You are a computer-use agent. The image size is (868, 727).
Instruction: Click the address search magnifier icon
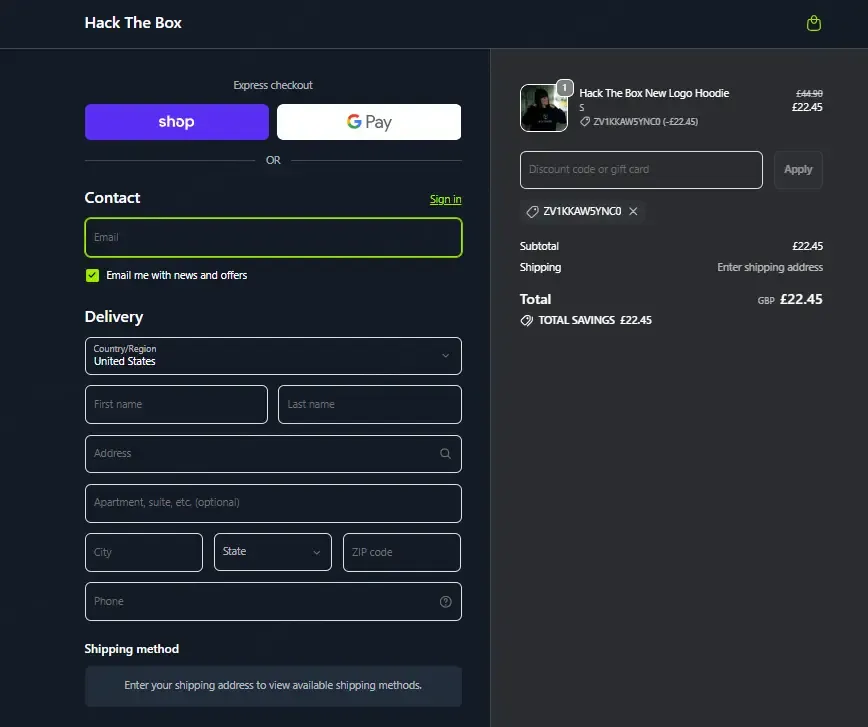tap(445, 454)
